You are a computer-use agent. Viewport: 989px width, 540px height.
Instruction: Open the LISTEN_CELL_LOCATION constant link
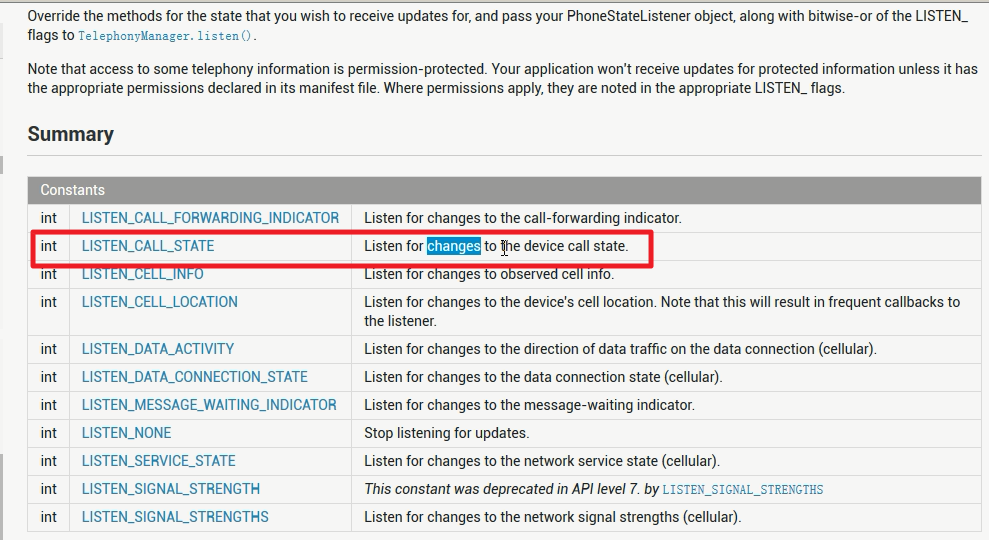[160, 302]
